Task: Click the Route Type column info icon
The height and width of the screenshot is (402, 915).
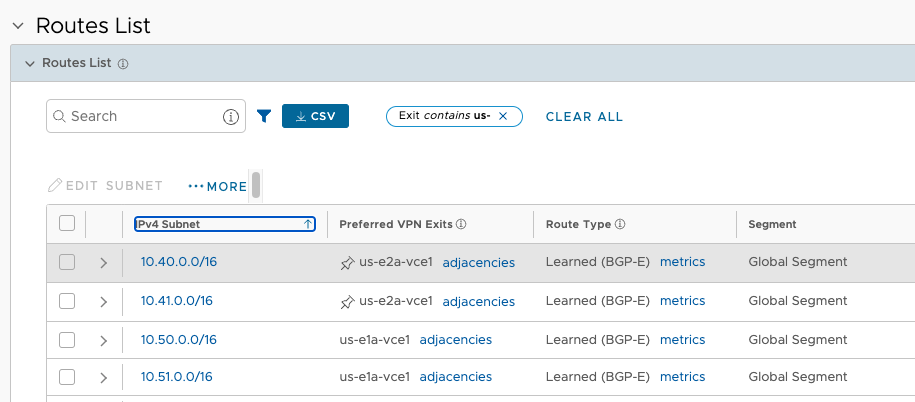Action: (620, 224)
